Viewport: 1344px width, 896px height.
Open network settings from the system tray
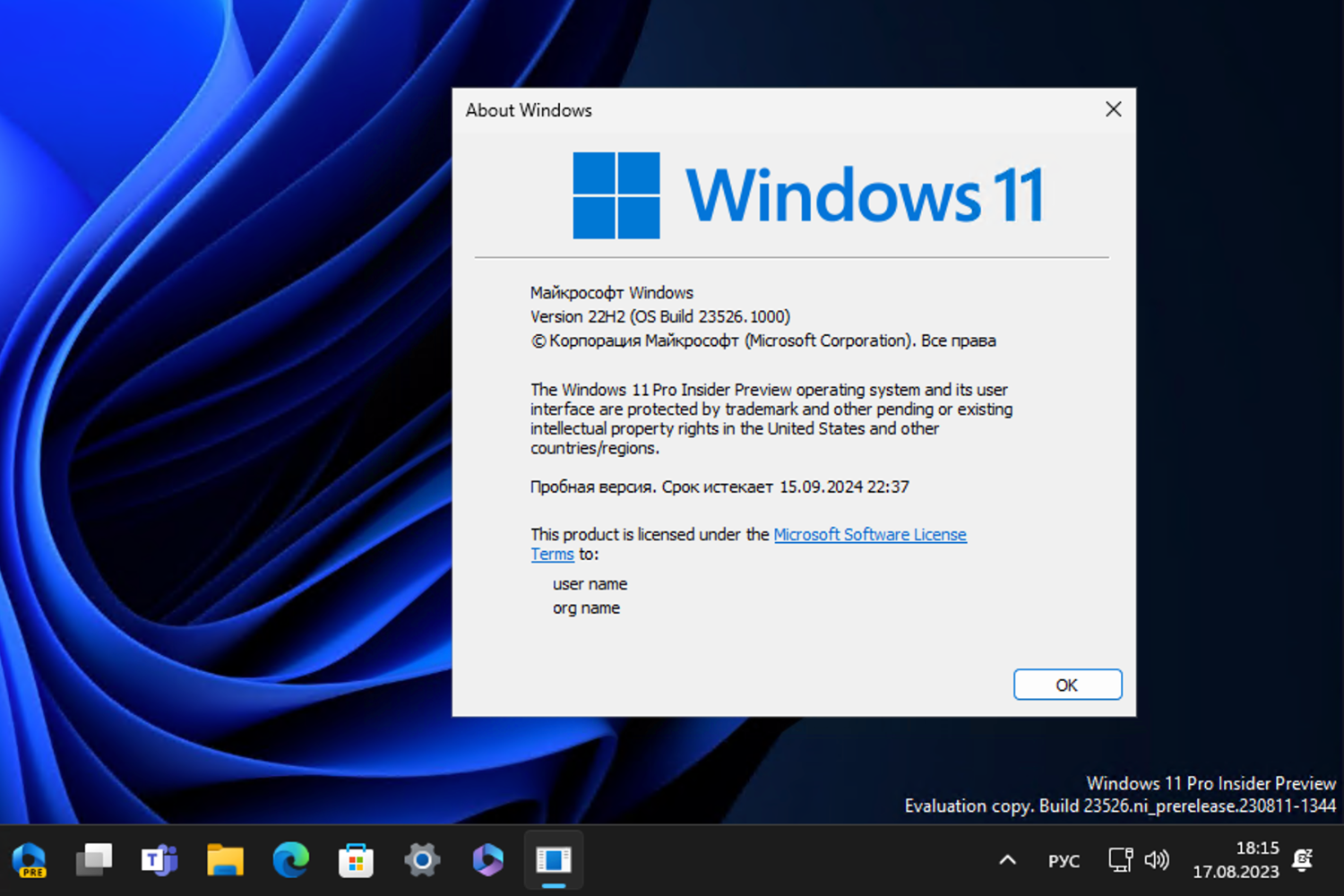(x=1118, y=860)
